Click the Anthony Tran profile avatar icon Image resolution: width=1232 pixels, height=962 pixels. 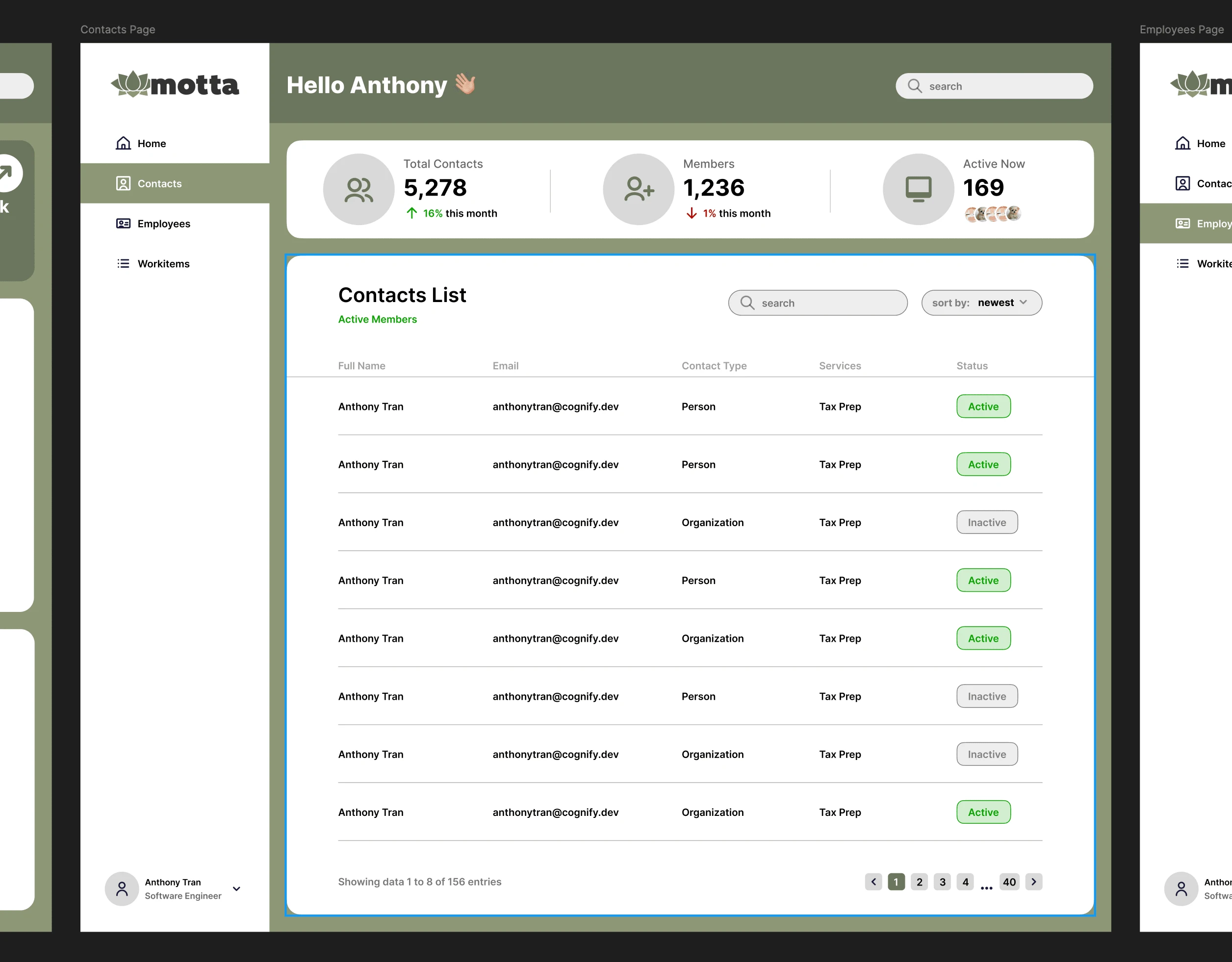tap(122, 888)
